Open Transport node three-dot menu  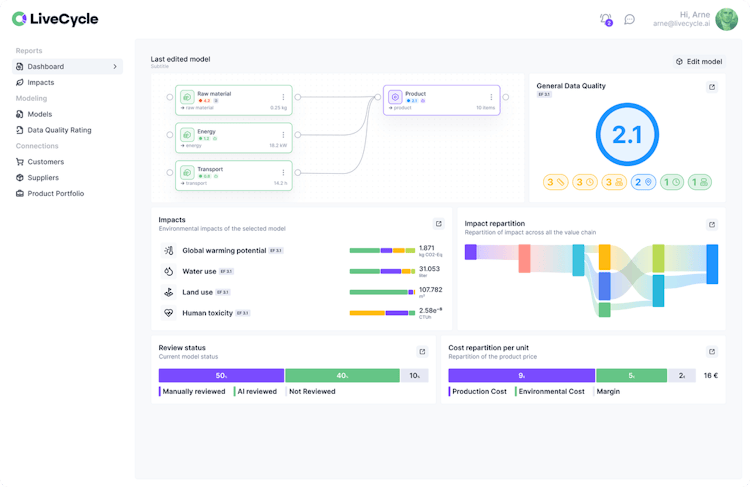click(x=283, y=173)
